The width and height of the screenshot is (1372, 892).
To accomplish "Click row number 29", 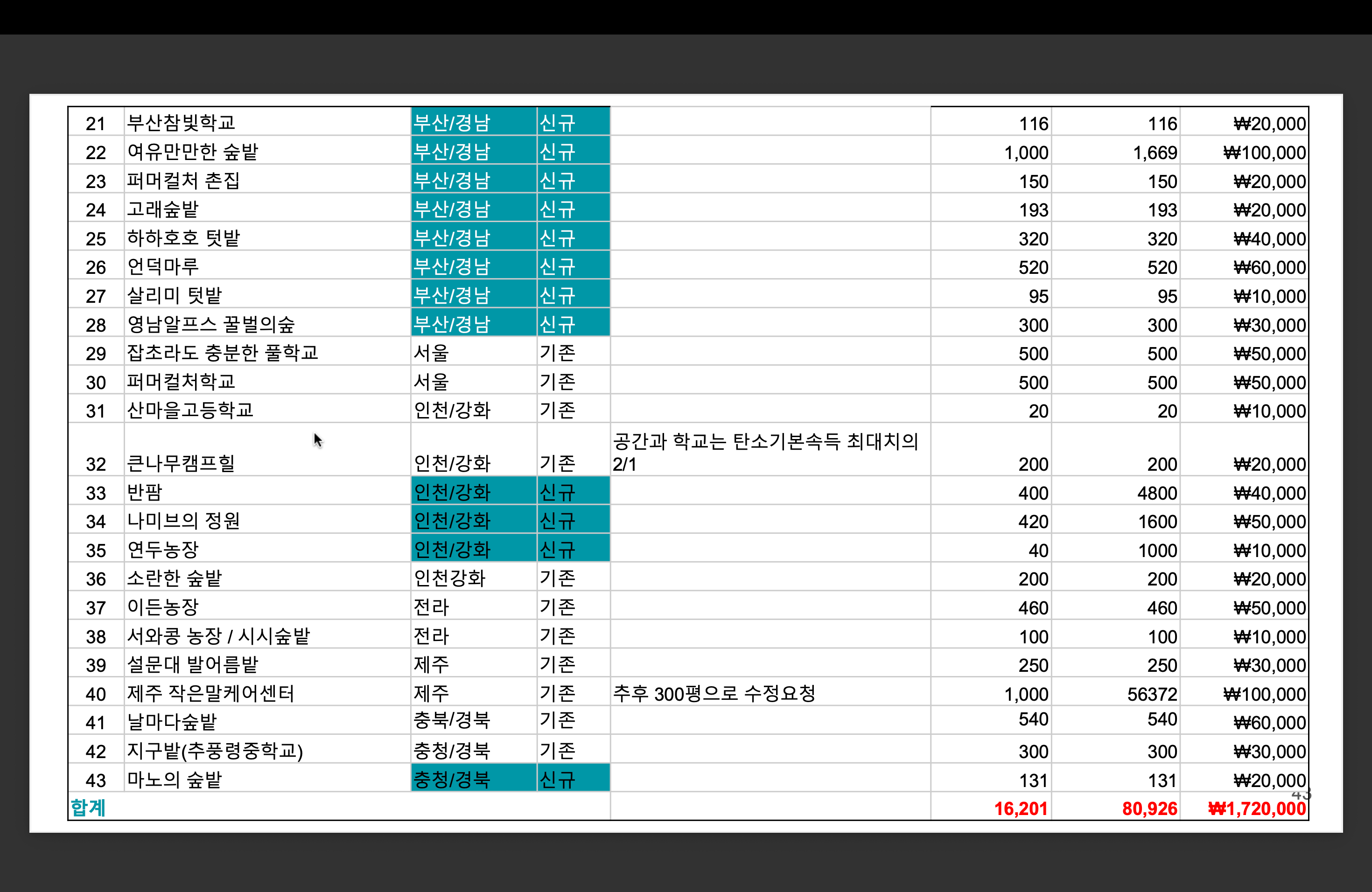I will [x=96, y=353].
